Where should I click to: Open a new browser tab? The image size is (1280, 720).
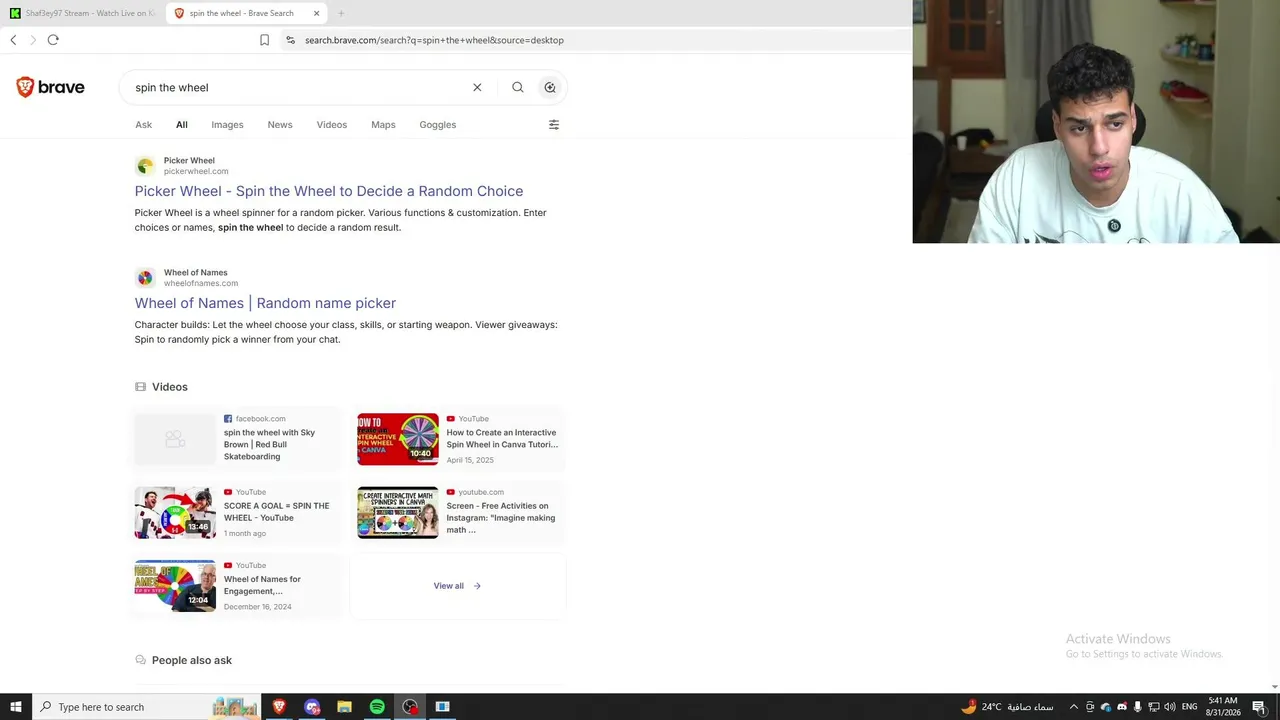(341, 13)
